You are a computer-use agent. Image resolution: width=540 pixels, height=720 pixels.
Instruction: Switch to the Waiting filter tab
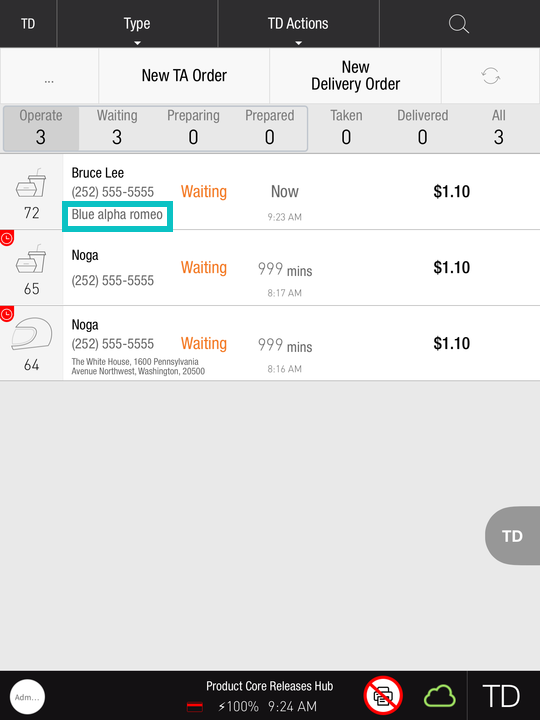pos(117,128)
